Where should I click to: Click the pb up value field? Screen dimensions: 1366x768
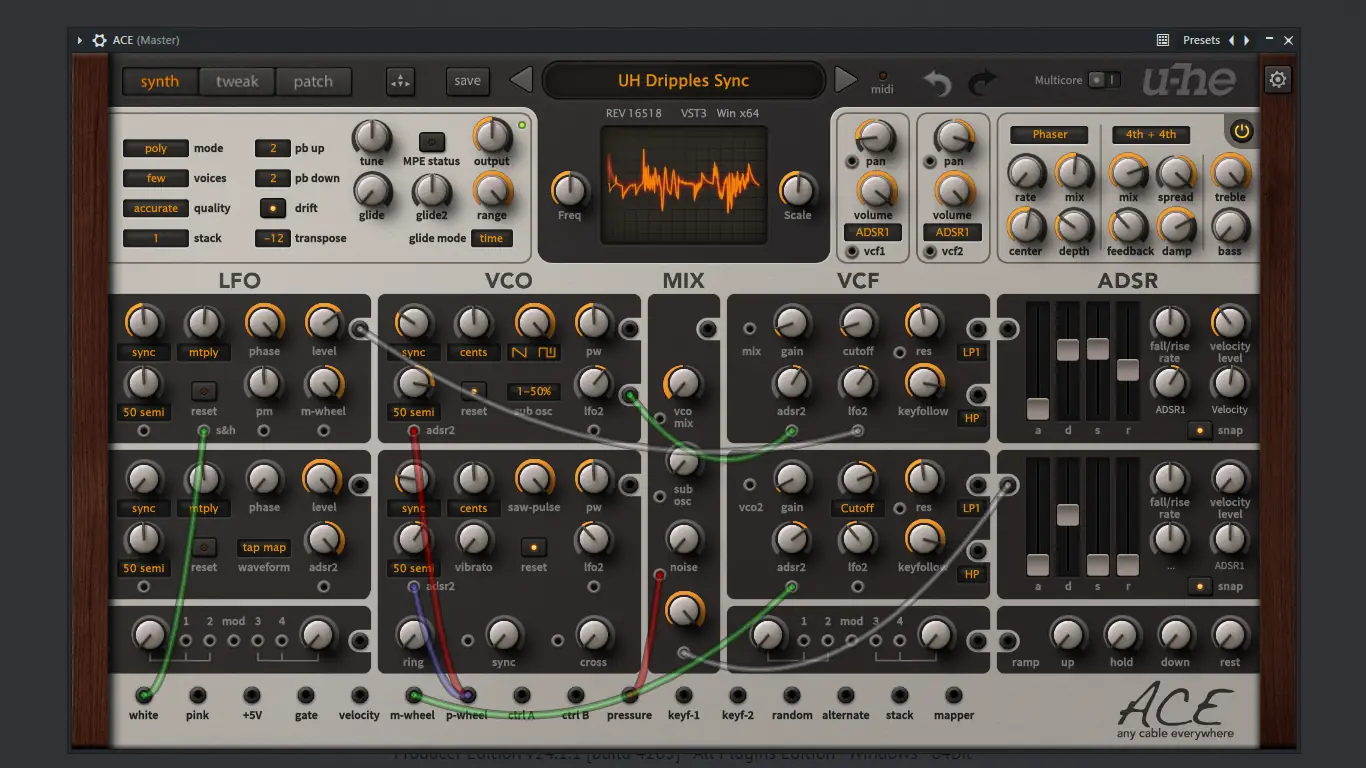click(272, 148)
